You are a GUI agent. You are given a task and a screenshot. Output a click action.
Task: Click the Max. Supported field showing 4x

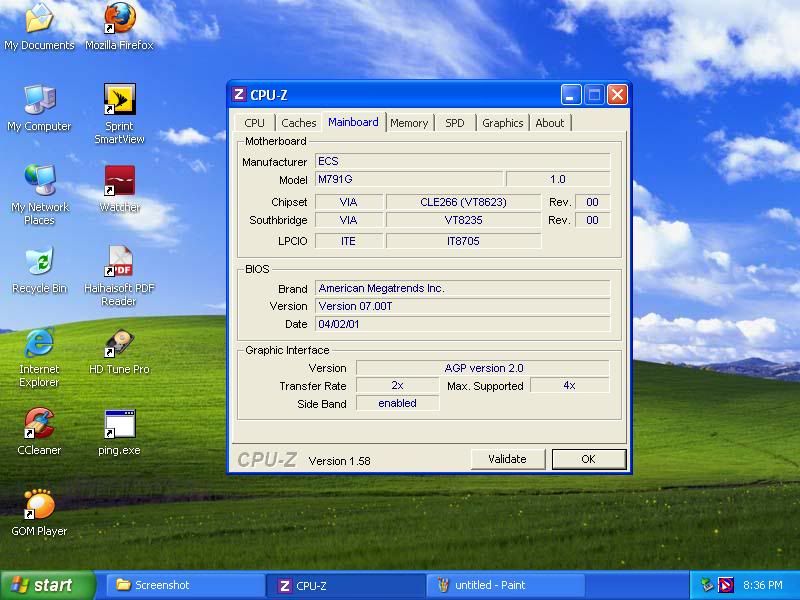click(x=570, y=385)
